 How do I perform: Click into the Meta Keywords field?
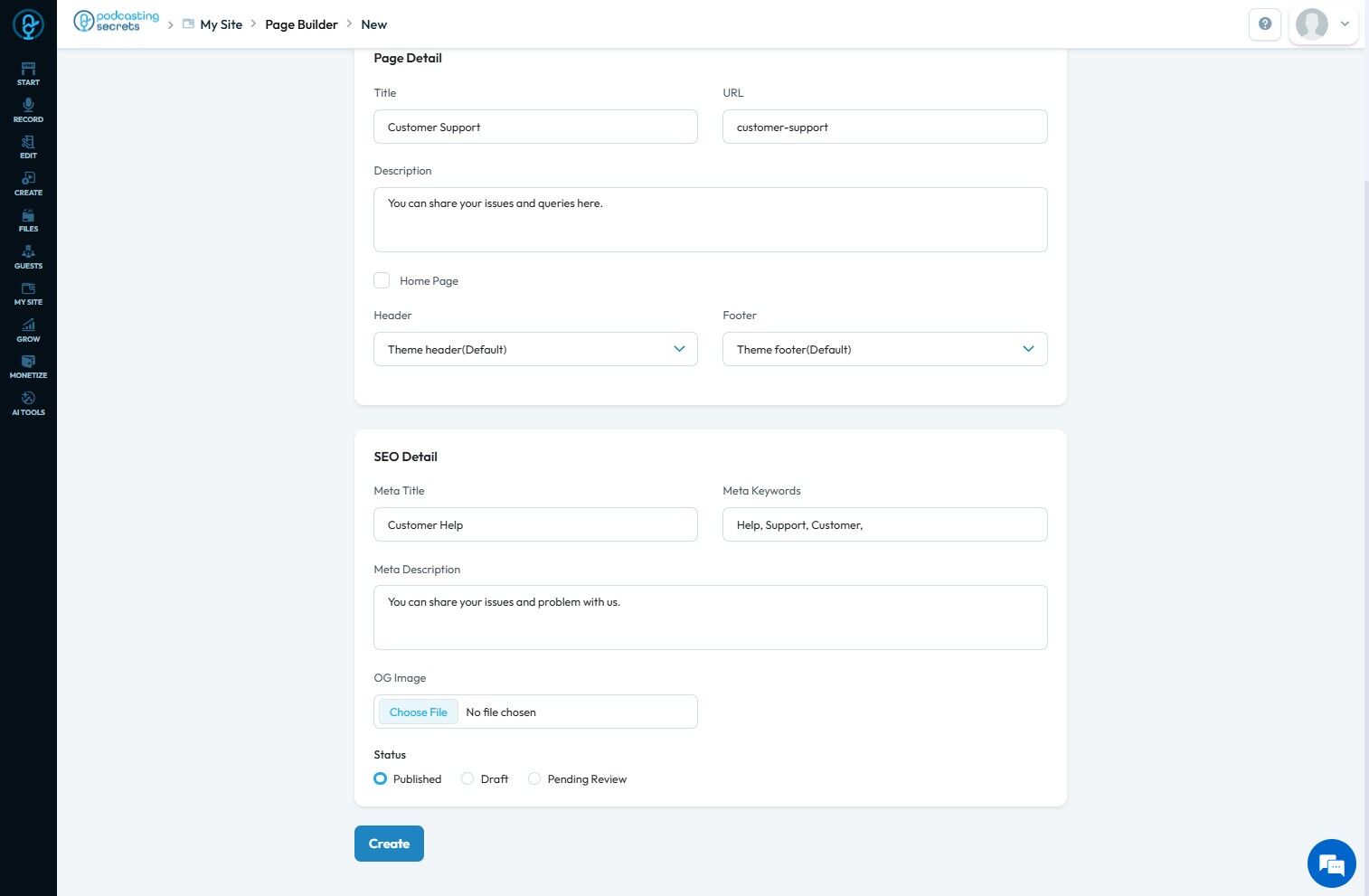(x=884, y=524)
